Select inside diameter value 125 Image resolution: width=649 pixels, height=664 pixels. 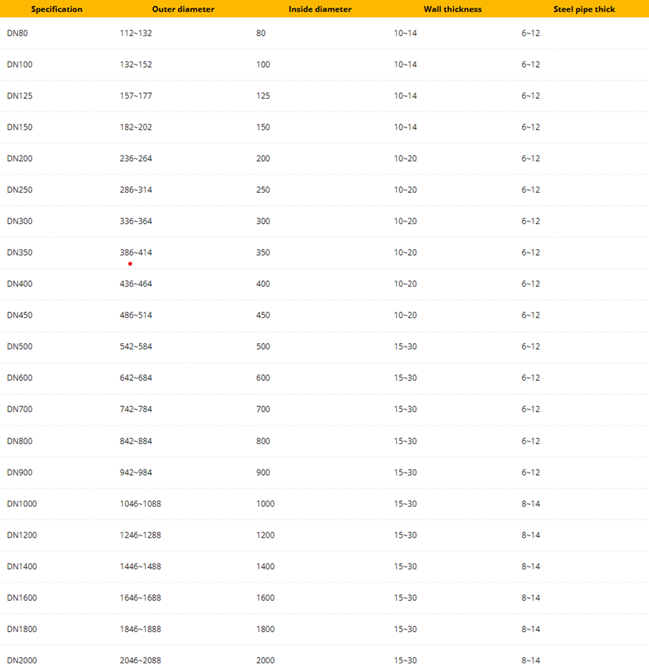tap(263, 96)
